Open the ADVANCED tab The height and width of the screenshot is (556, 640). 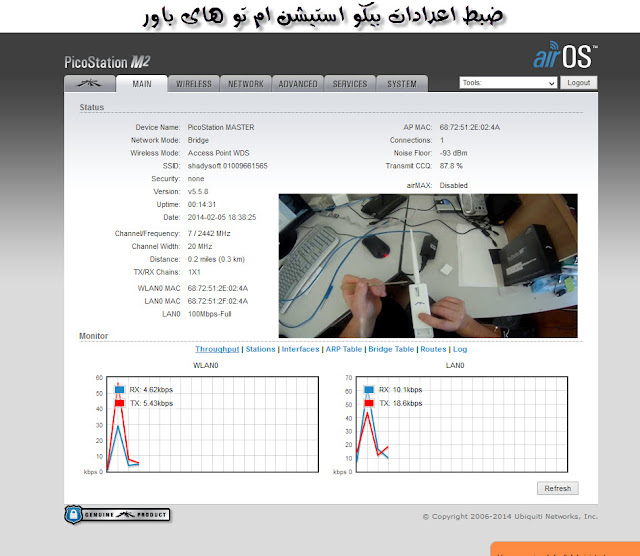[298, 84]
